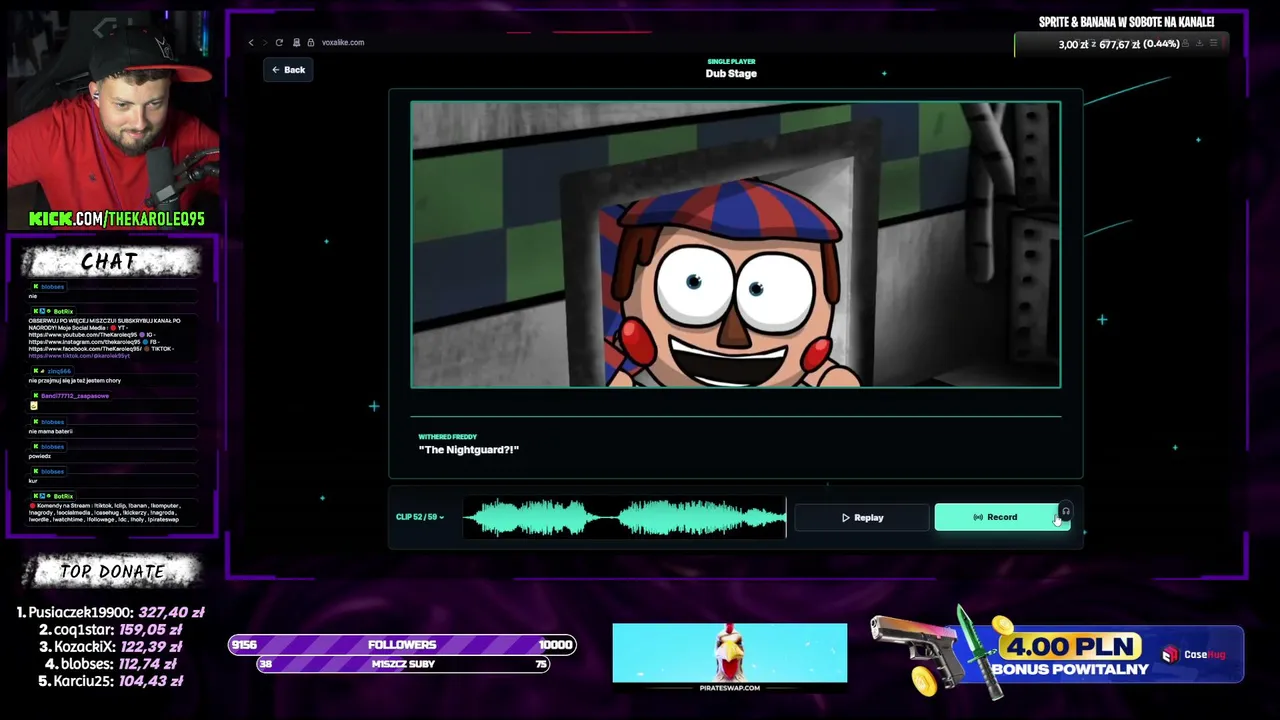Replay the current clip
The width and height of the screenshot is (1280, 720).
(862, 517)
